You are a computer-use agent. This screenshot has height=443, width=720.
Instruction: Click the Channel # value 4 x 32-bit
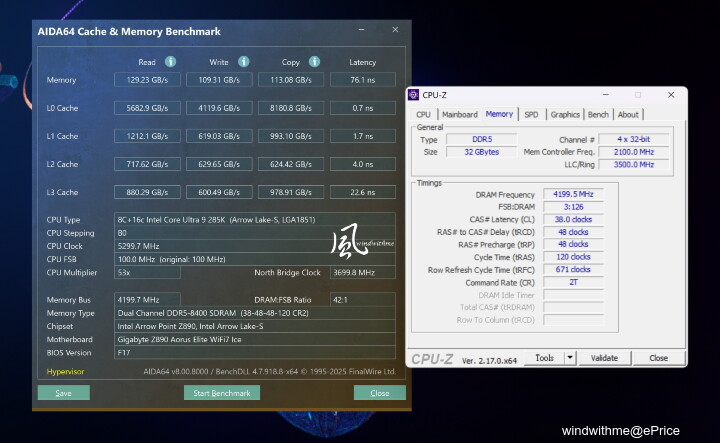634,139
